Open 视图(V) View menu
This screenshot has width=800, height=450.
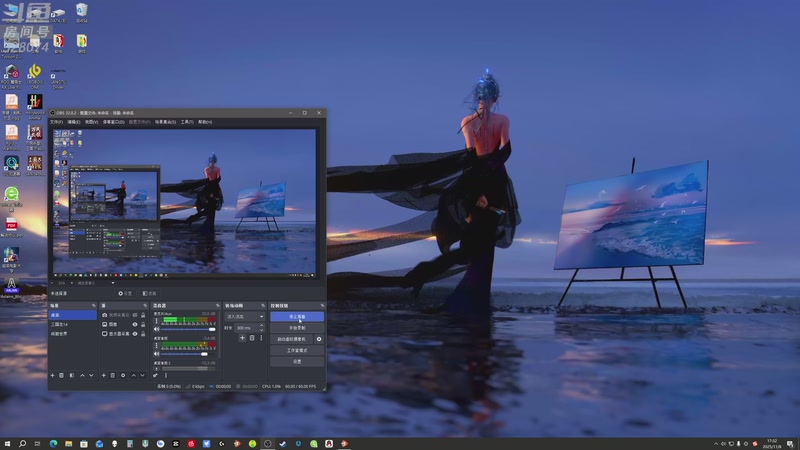point(91,122)
